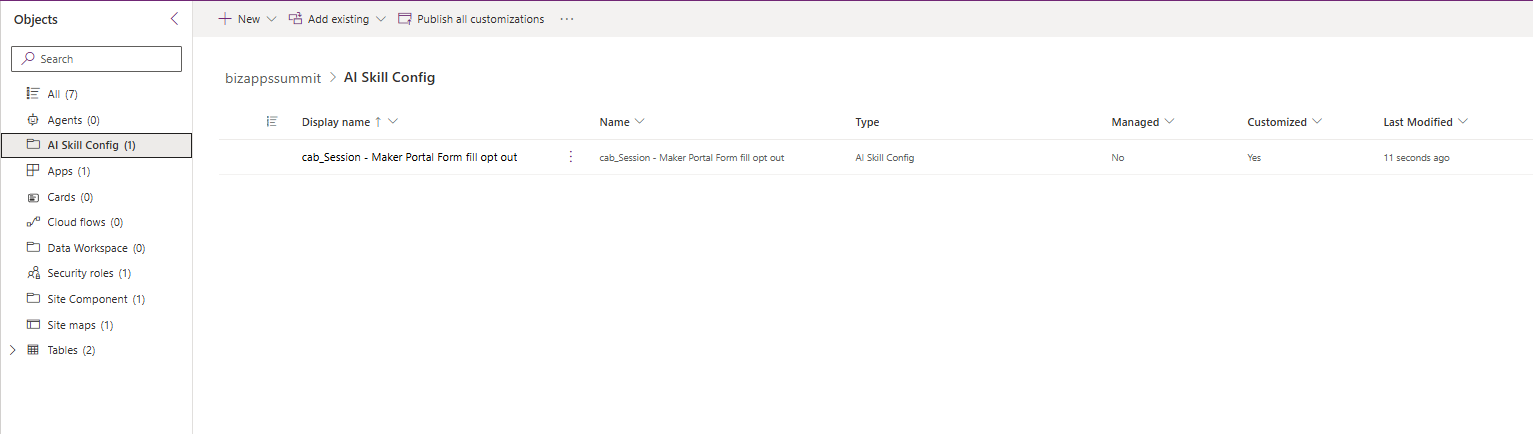Image resolution: width=1533 pixels, height=434 pixels.
Task: Click the Site maps icon
Action: point(33,325)
